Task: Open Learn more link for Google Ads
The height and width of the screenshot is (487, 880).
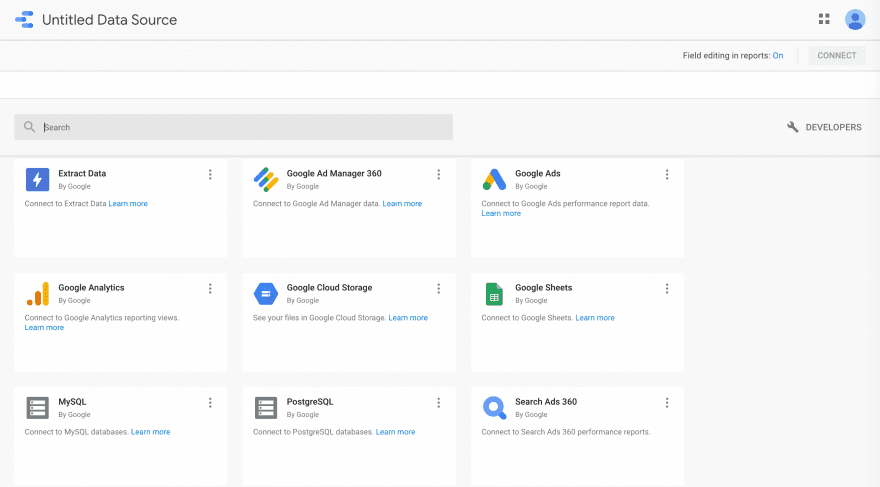Action: pyautogui.click(x=501, y=213)
